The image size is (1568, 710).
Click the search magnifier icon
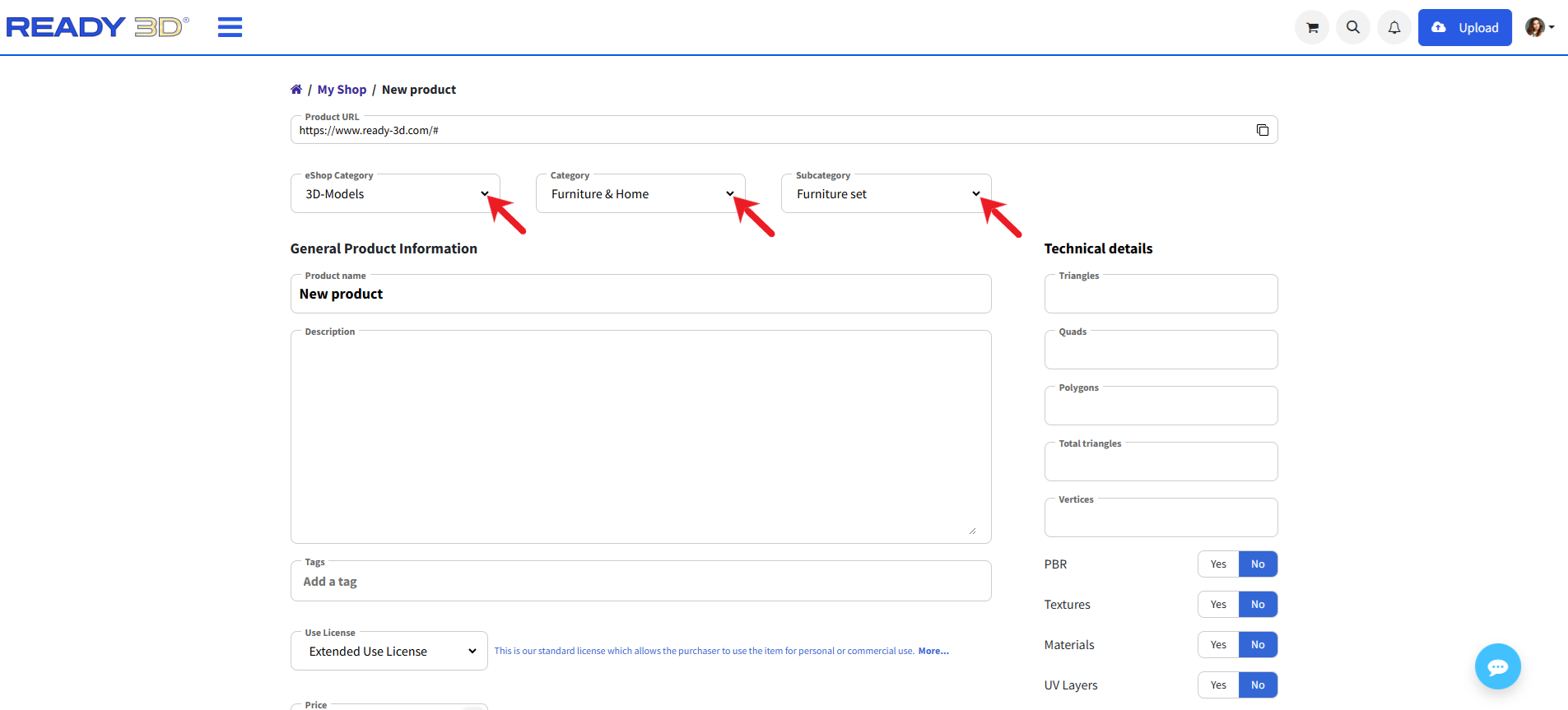tap(1353, 27)
